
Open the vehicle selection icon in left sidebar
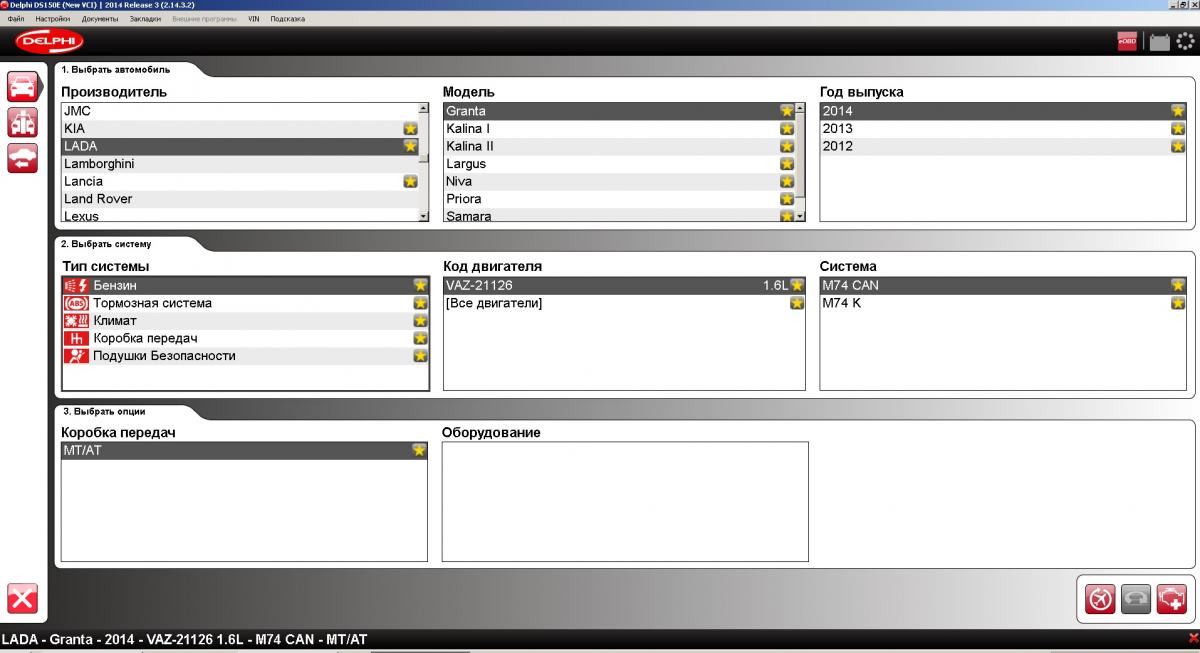[23, 86]
